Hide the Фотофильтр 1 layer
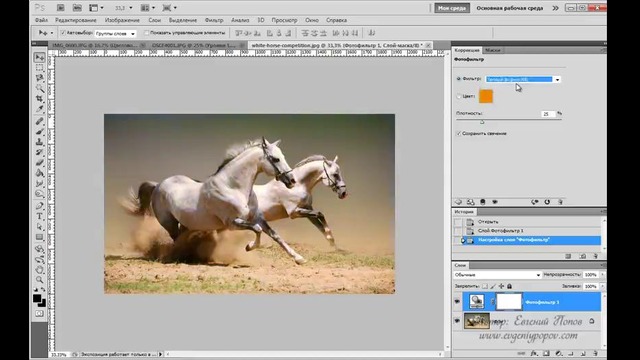 coord(457,302)
